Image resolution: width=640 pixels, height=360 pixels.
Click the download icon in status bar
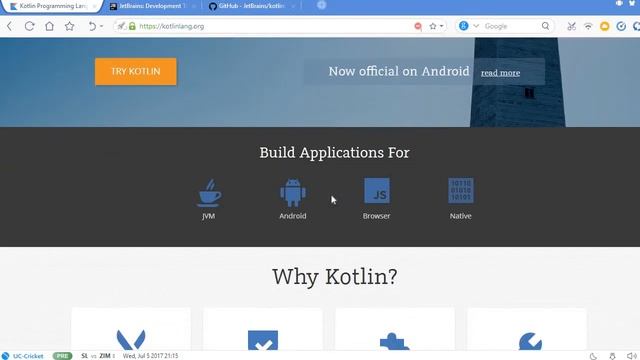(612, 356)
